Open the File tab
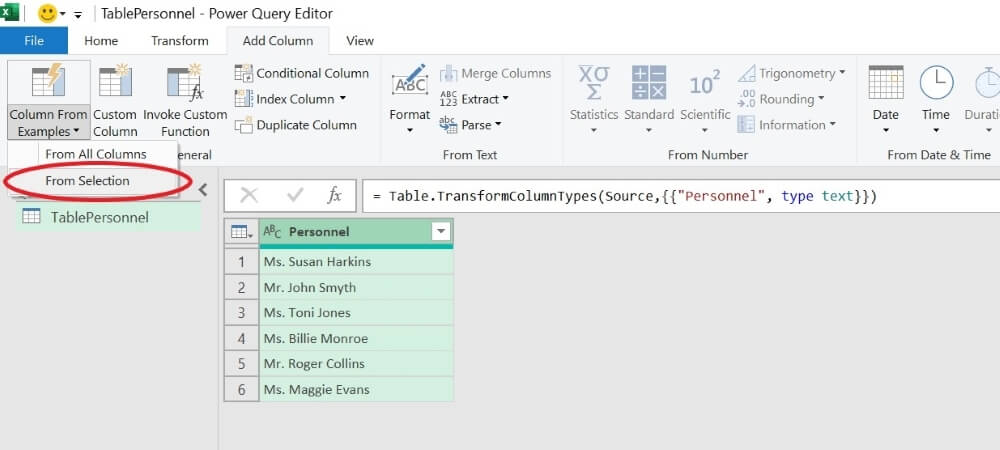This screenshot has height=450, width=1000. pyautogui.click(x=34, y=41)
